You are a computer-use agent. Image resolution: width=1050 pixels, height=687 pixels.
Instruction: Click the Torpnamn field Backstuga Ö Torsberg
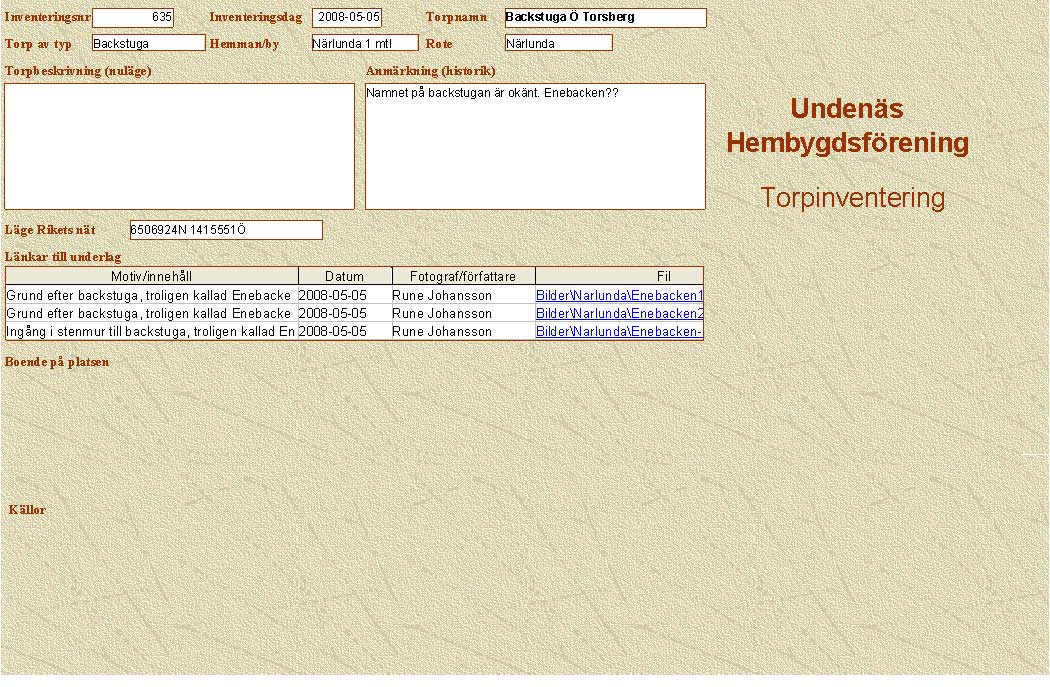(x=605, y=18)
